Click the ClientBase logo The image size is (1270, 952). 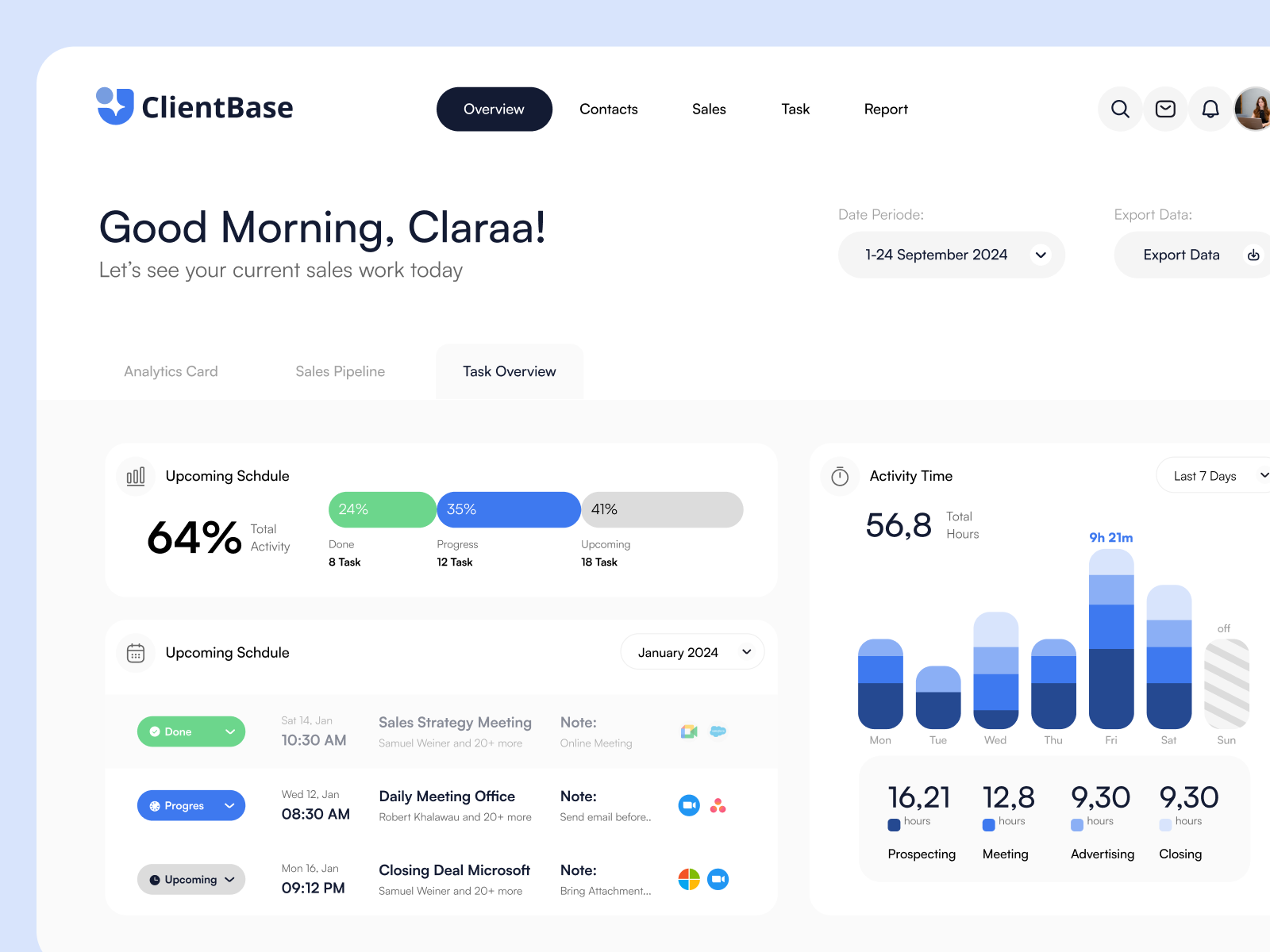194,107
